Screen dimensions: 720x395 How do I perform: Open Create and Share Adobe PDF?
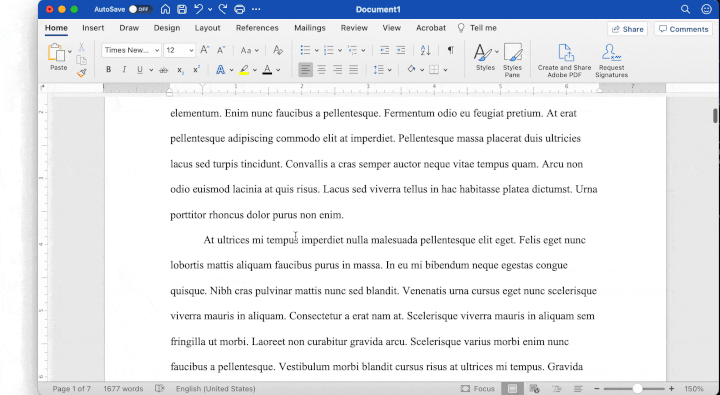tap(564, 60)
